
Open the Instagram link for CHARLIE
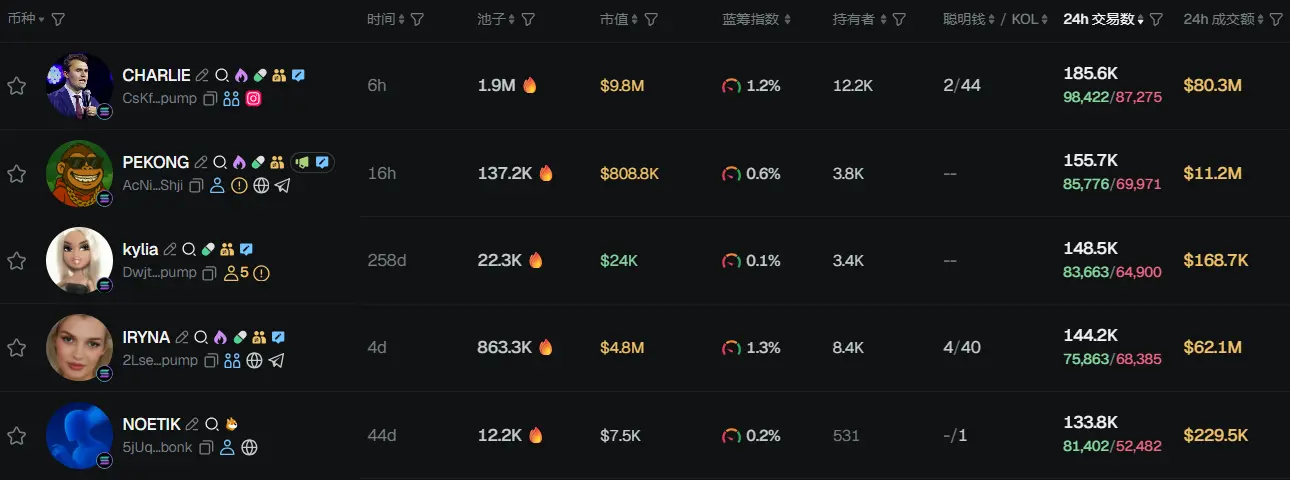point(254,98)
